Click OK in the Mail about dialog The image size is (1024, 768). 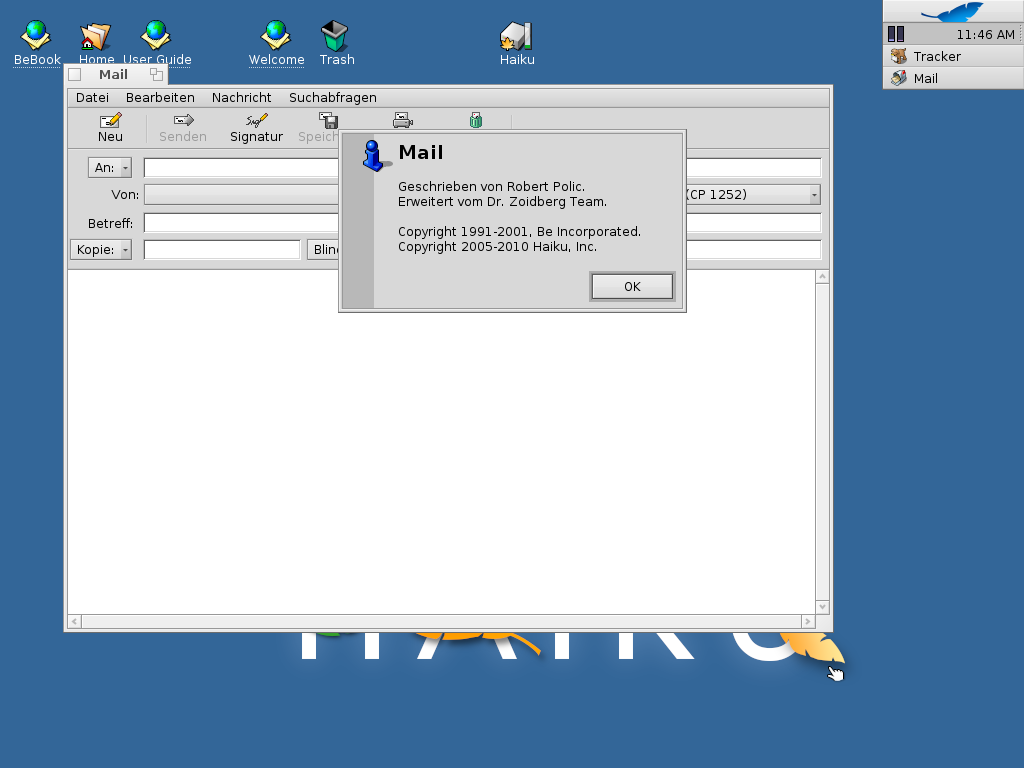coord(632,287)
